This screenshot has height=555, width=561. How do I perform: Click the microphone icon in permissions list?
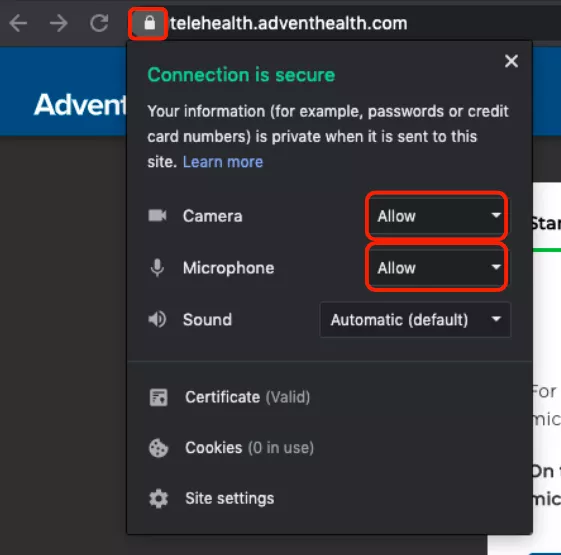tap(157, 268)
